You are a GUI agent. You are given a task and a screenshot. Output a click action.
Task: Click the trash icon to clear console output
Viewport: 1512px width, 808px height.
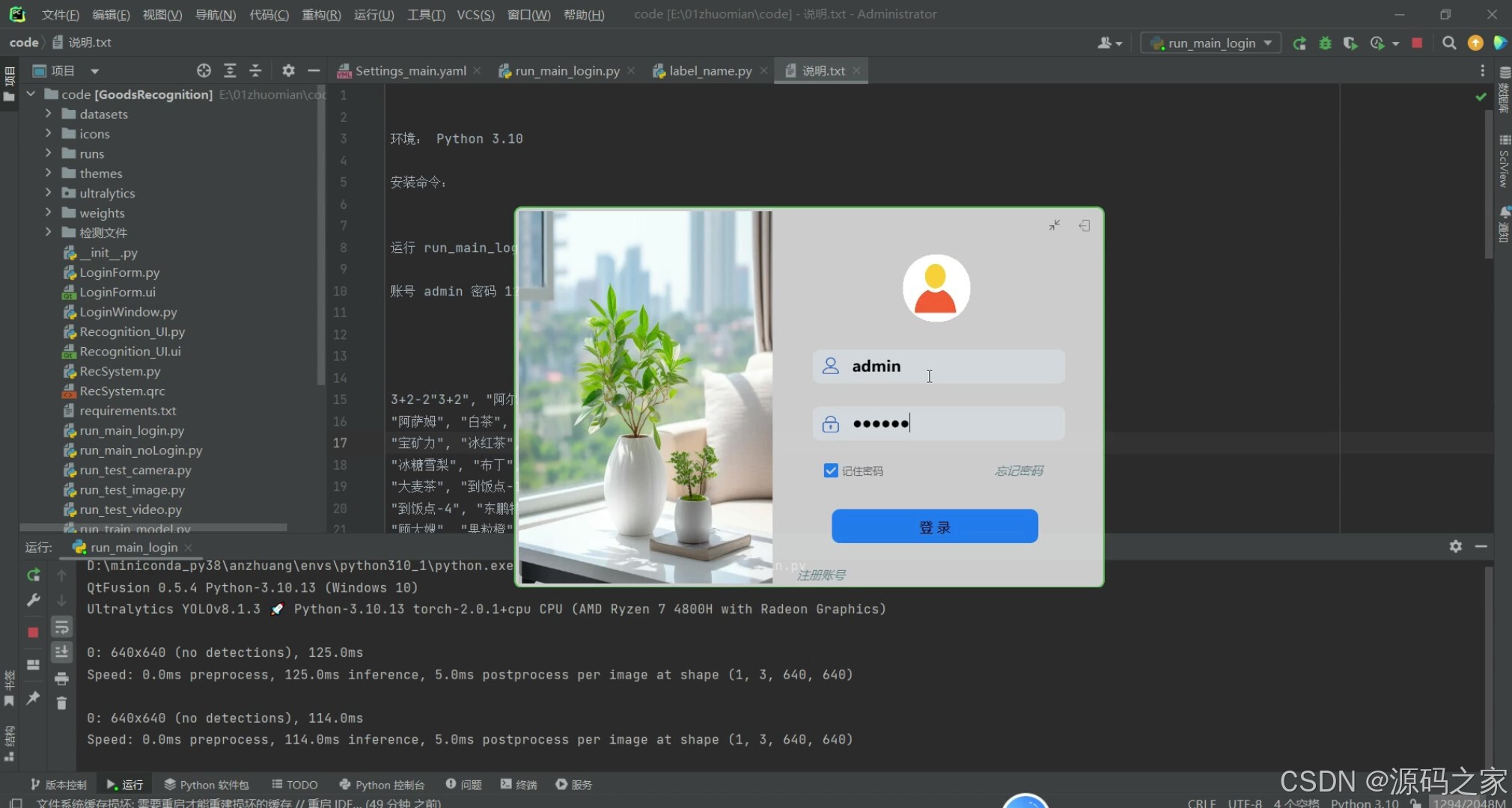[61, 703]
